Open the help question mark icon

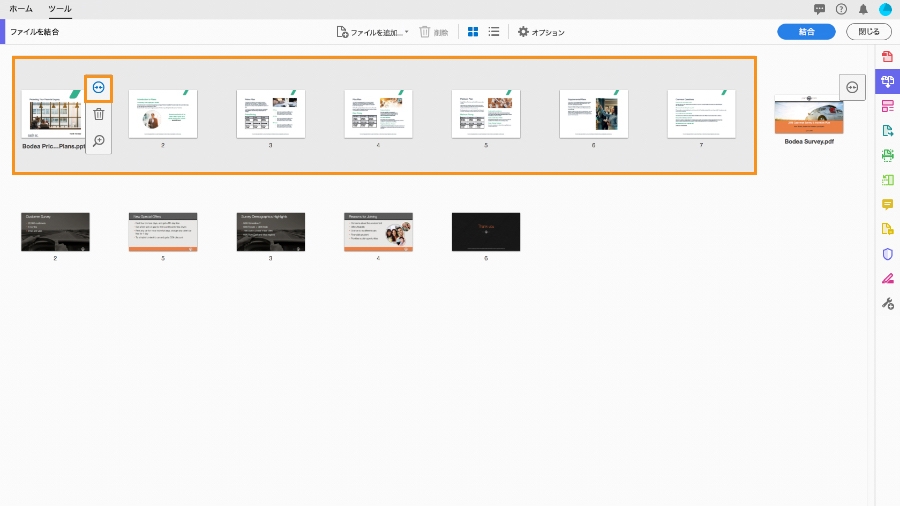841,9
